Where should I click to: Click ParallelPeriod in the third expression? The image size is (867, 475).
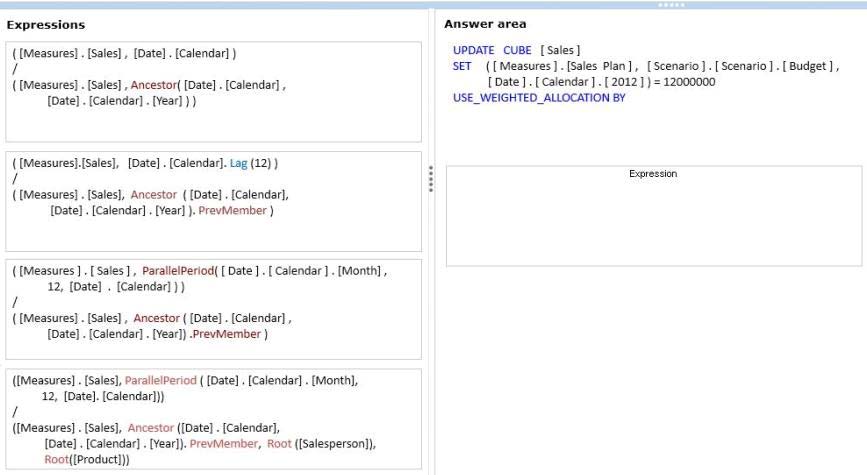tap(177, 271)
